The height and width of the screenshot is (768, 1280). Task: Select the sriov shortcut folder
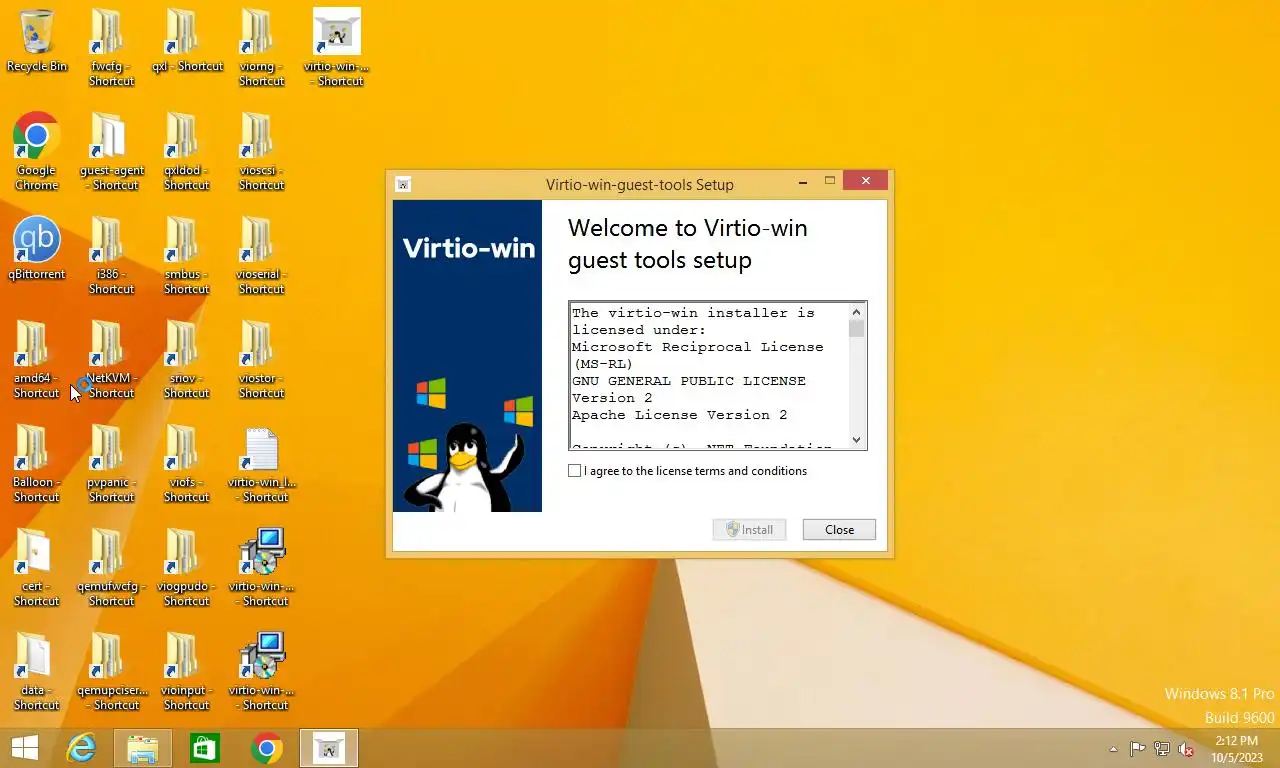pos(186,360)
